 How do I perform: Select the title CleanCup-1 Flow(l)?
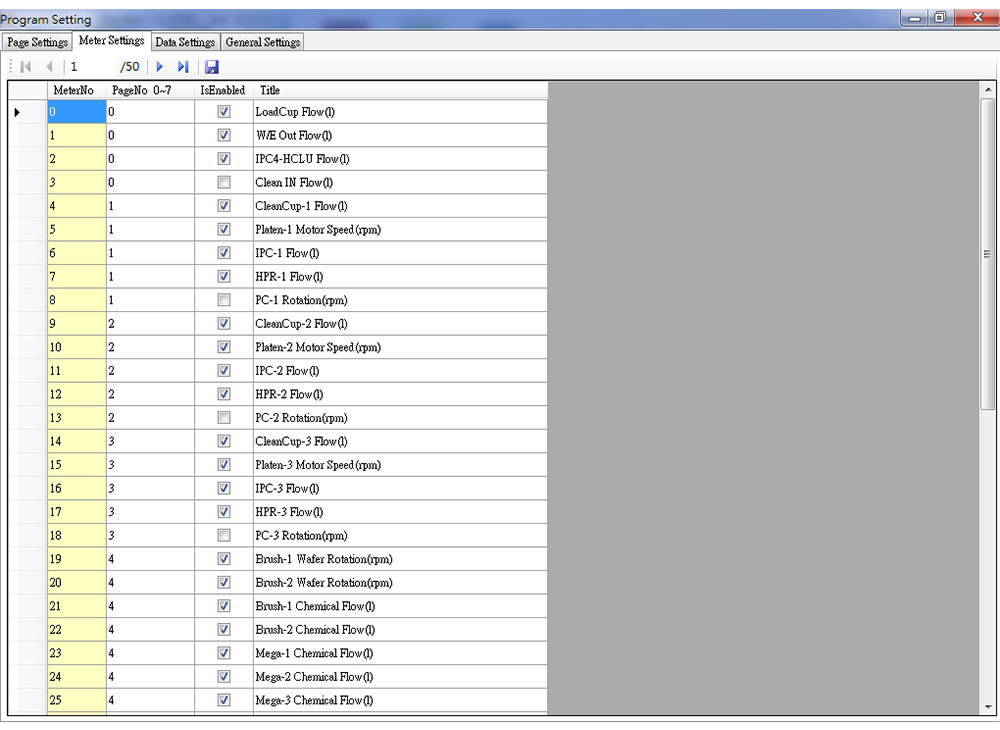[301, 206]
